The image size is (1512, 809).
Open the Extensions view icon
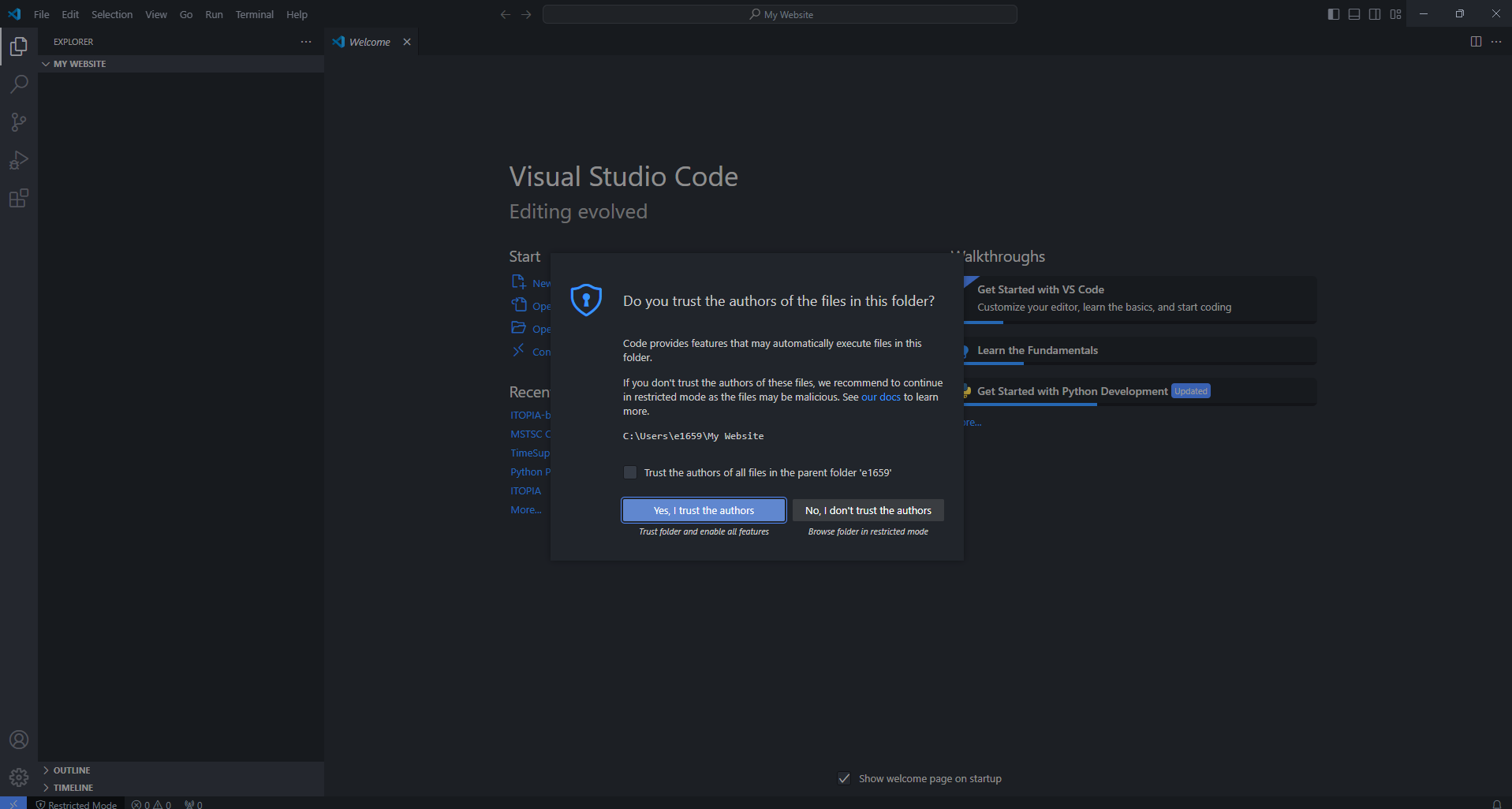[x=19, y=198]
